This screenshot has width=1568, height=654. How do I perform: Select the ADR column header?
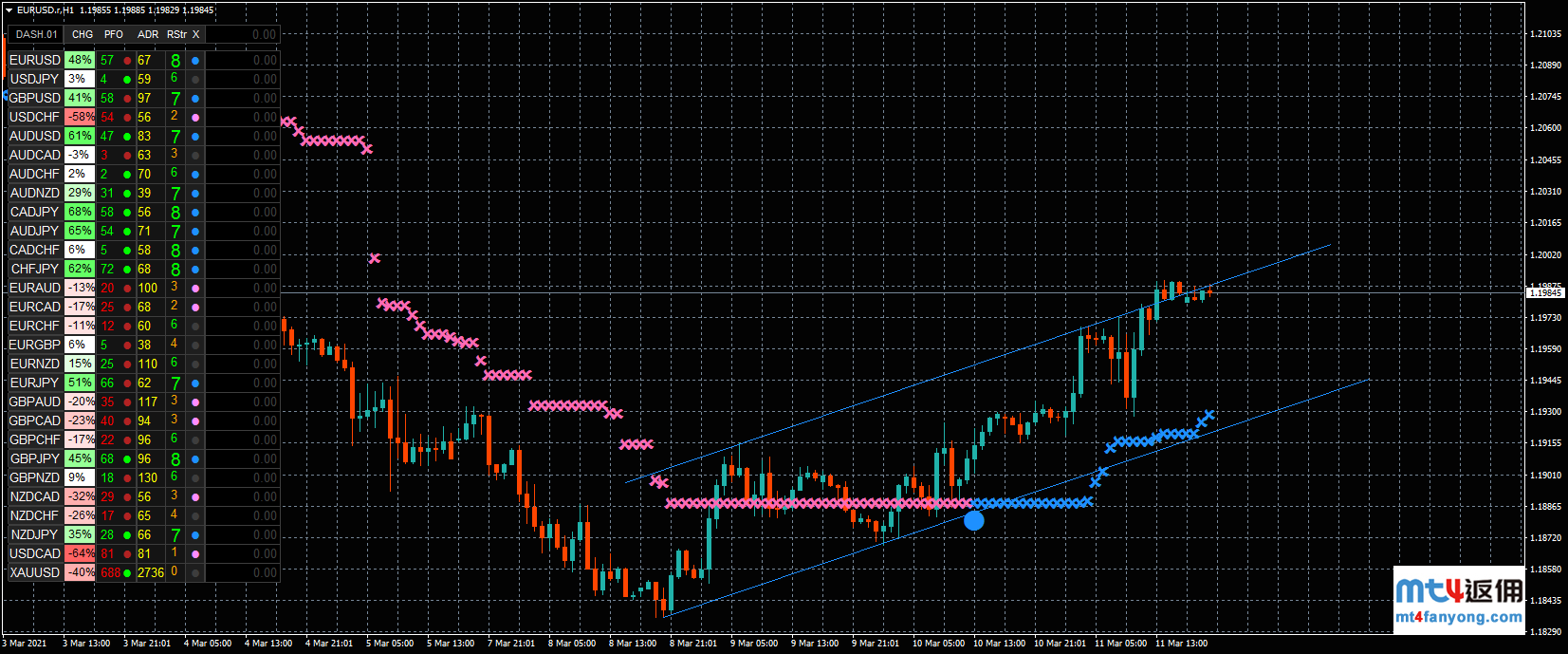coord(148,34)
